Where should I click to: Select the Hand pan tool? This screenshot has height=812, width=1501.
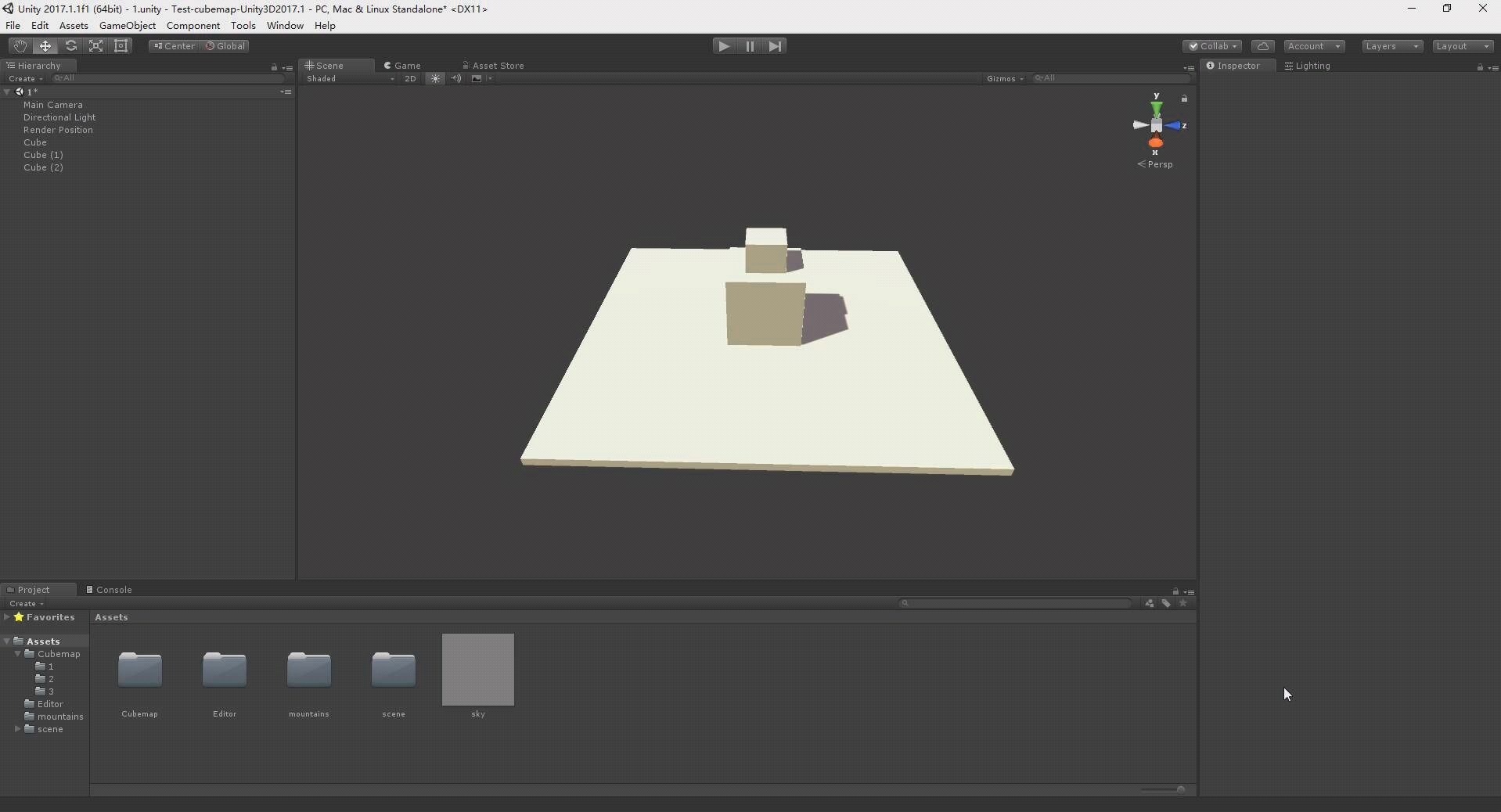(20, 45)
